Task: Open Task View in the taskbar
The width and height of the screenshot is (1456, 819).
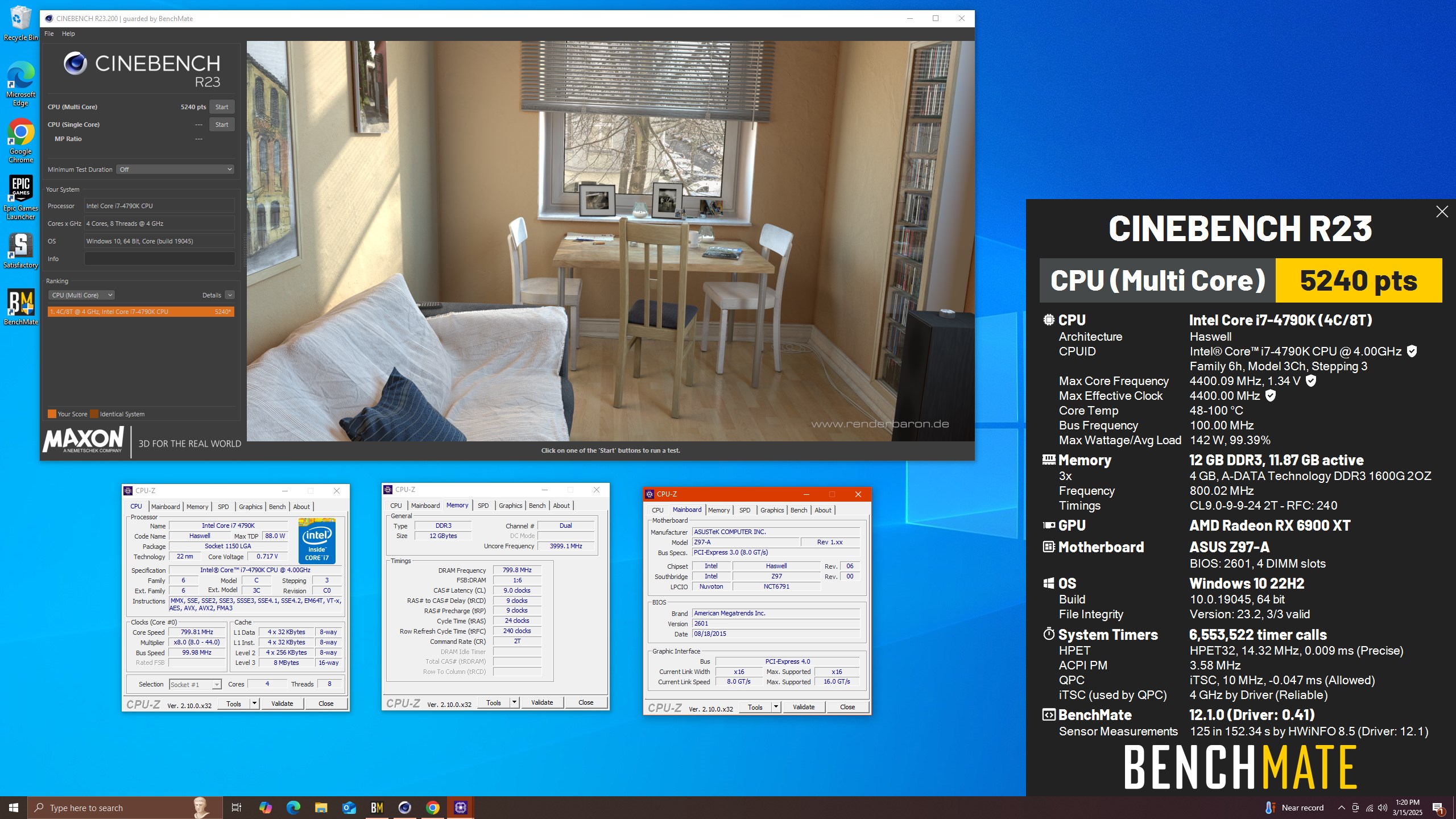Action: (237, 808)
